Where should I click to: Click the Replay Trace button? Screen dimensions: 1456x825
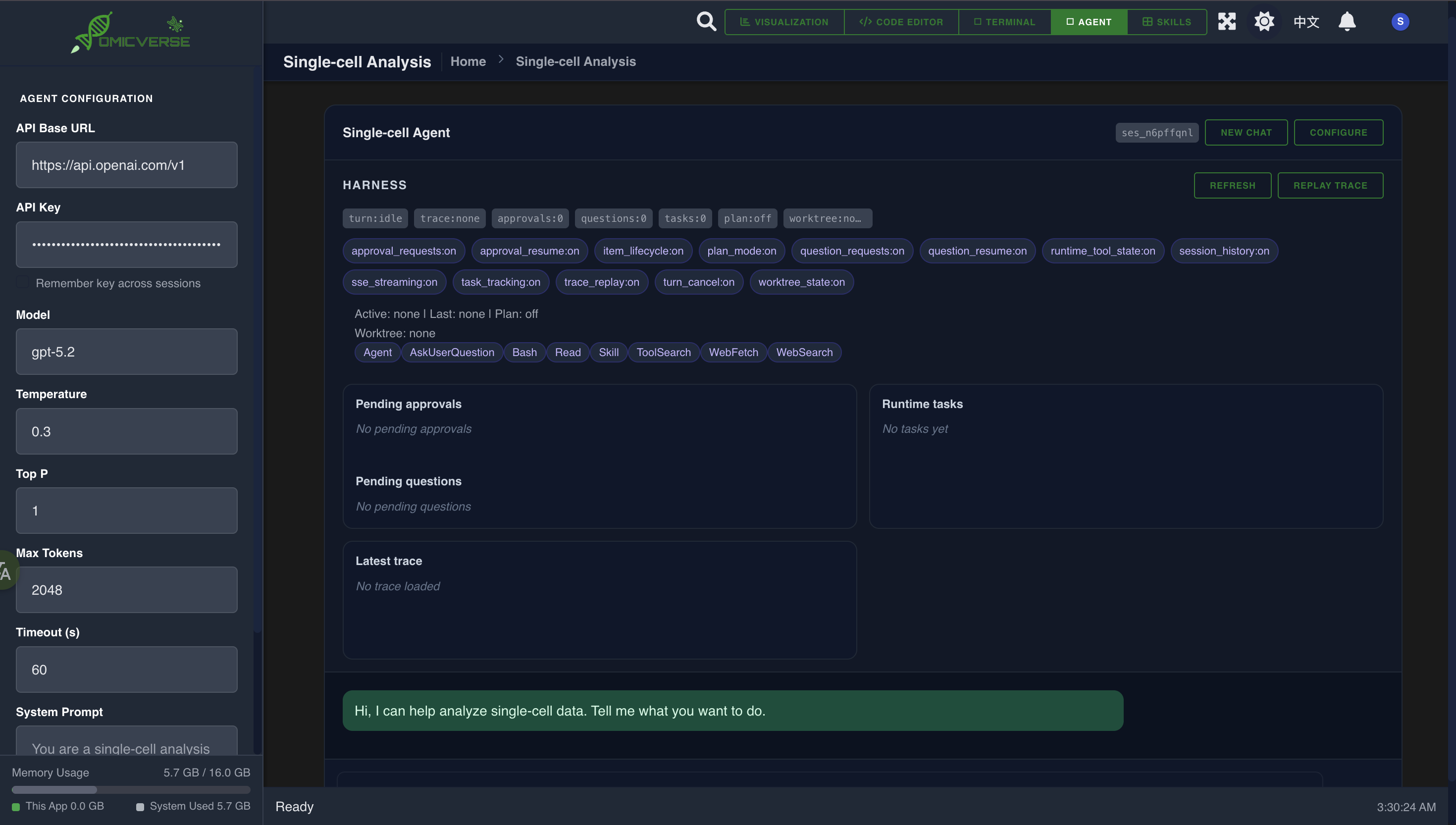click(1330, 185)
